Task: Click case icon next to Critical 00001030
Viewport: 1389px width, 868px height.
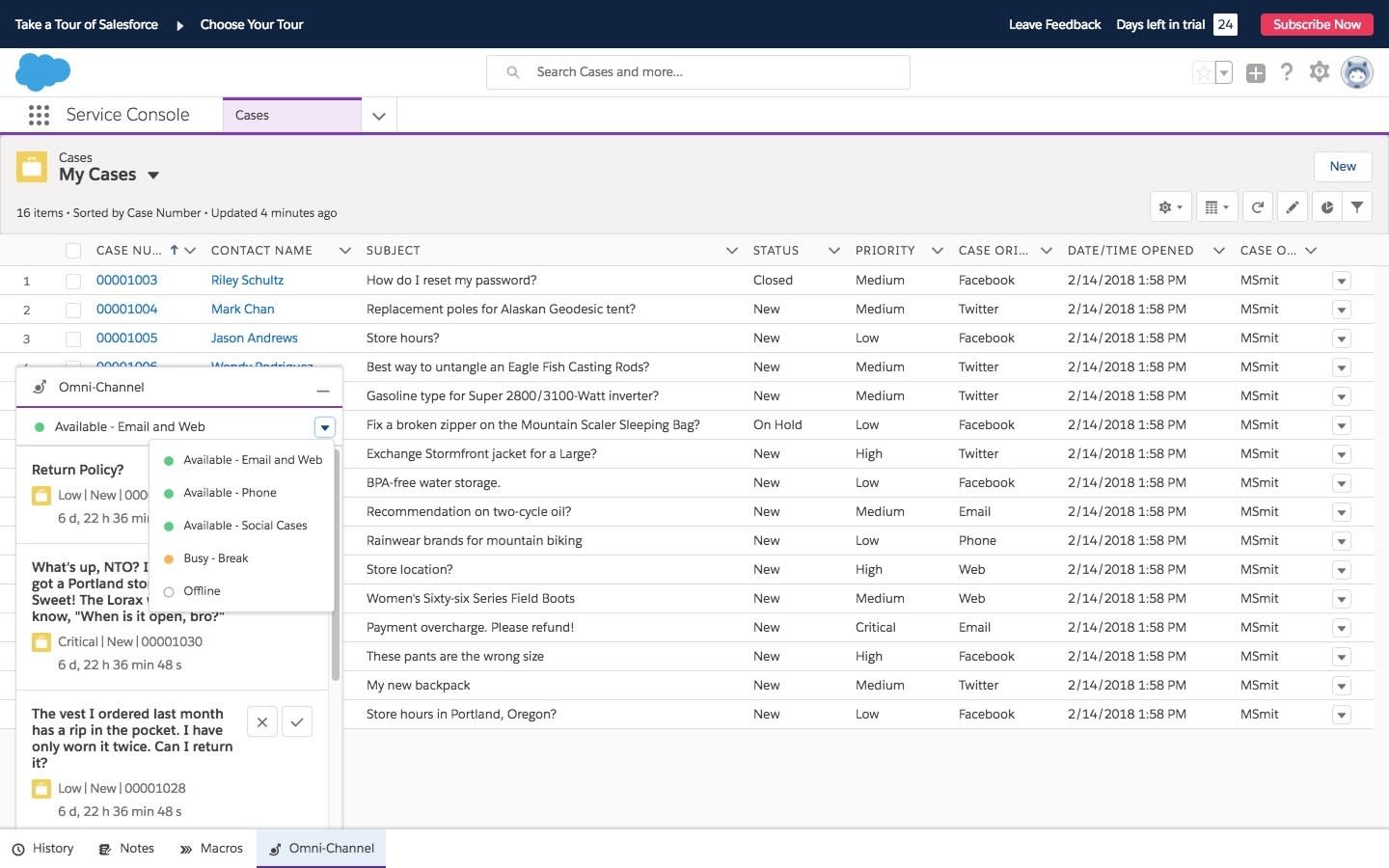Action: [41, 642]
